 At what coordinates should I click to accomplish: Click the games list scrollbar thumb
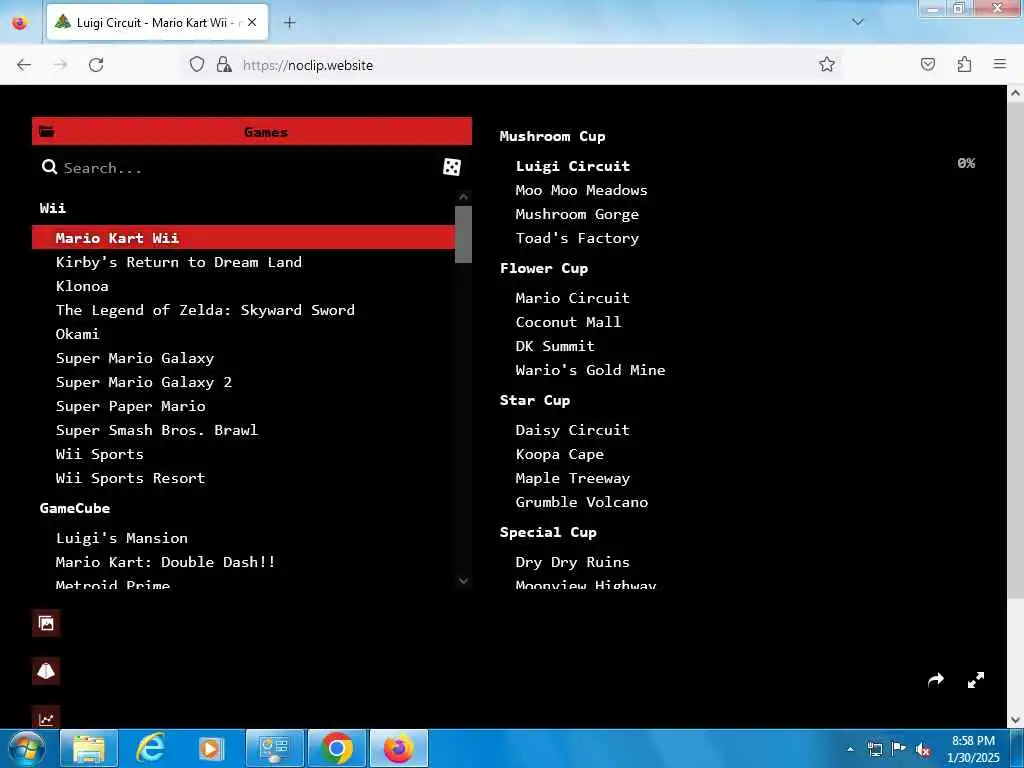coord(463,234)
